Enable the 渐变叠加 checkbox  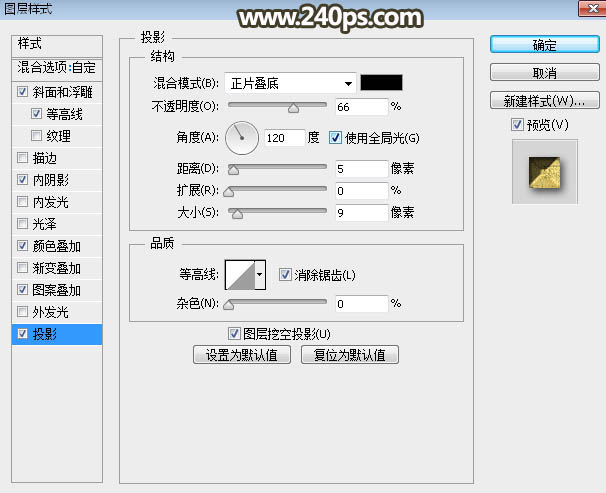pyautogui.click(x=22, y=267)
